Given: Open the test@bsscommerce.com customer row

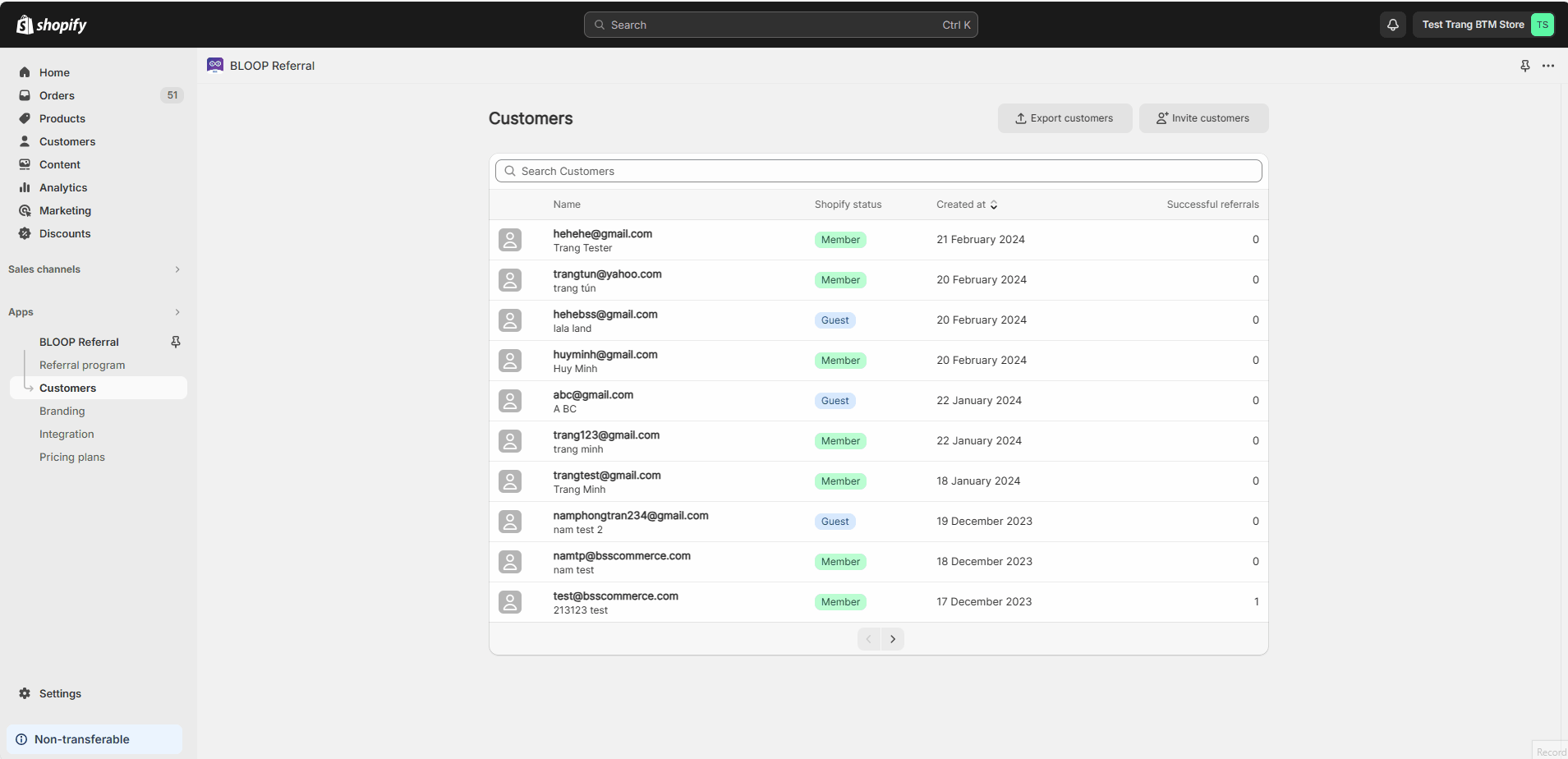Looking at the screenshot, I should point(615,596).
